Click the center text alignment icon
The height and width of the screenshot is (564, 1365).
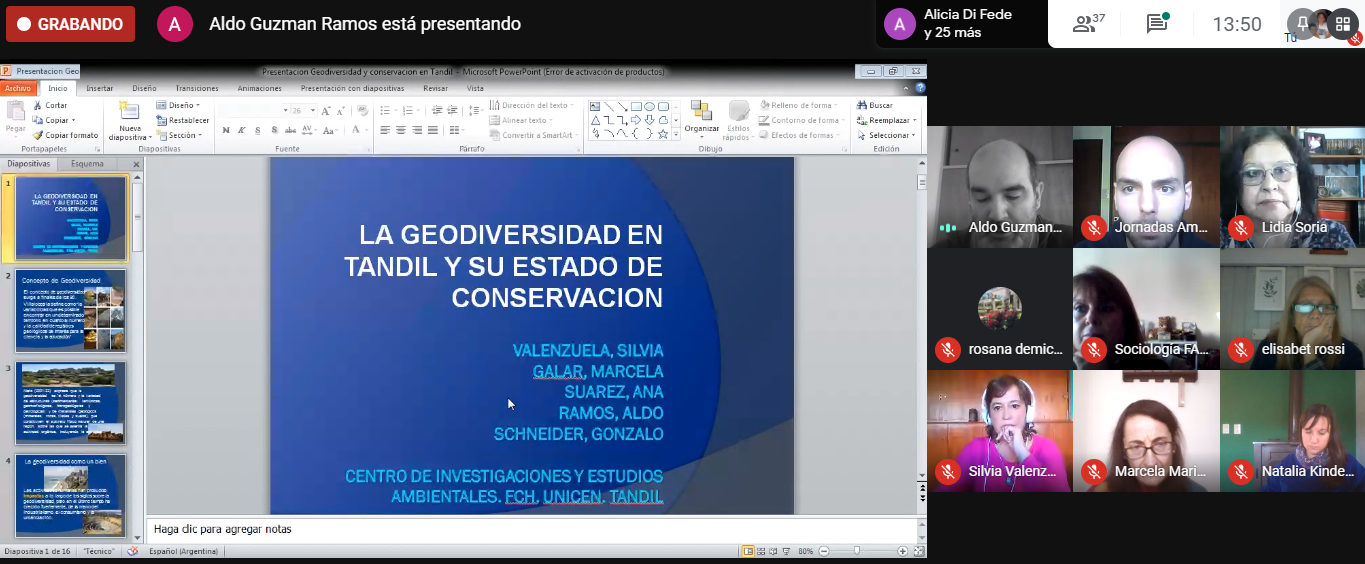pos(401,130)
